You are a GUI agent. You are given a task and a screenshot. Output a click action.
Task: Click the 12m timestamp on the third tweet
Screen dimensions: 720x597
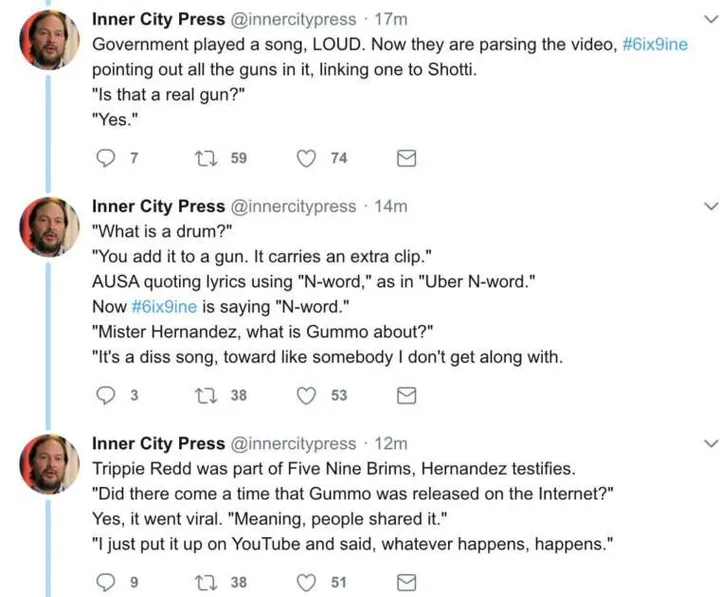tap(391, 443)
